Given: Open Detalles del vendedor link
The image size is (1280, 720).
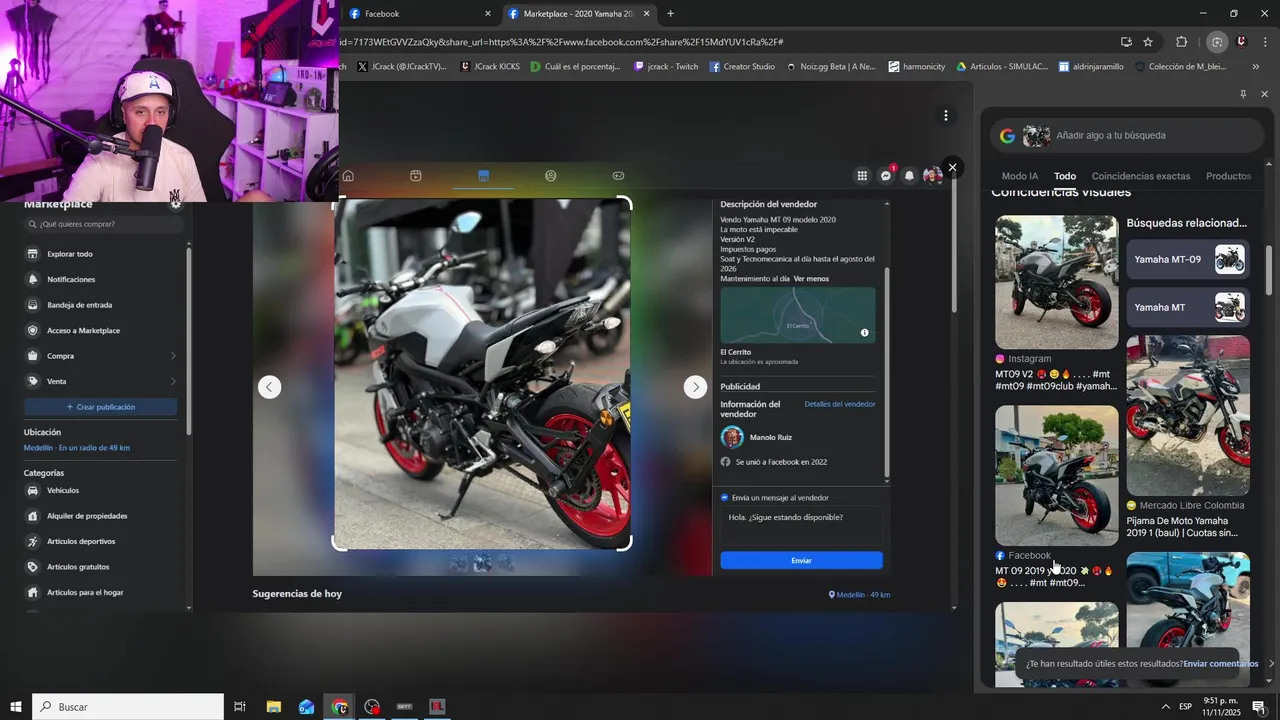Looking at the screenshot, I should click(x=840, y=404).
